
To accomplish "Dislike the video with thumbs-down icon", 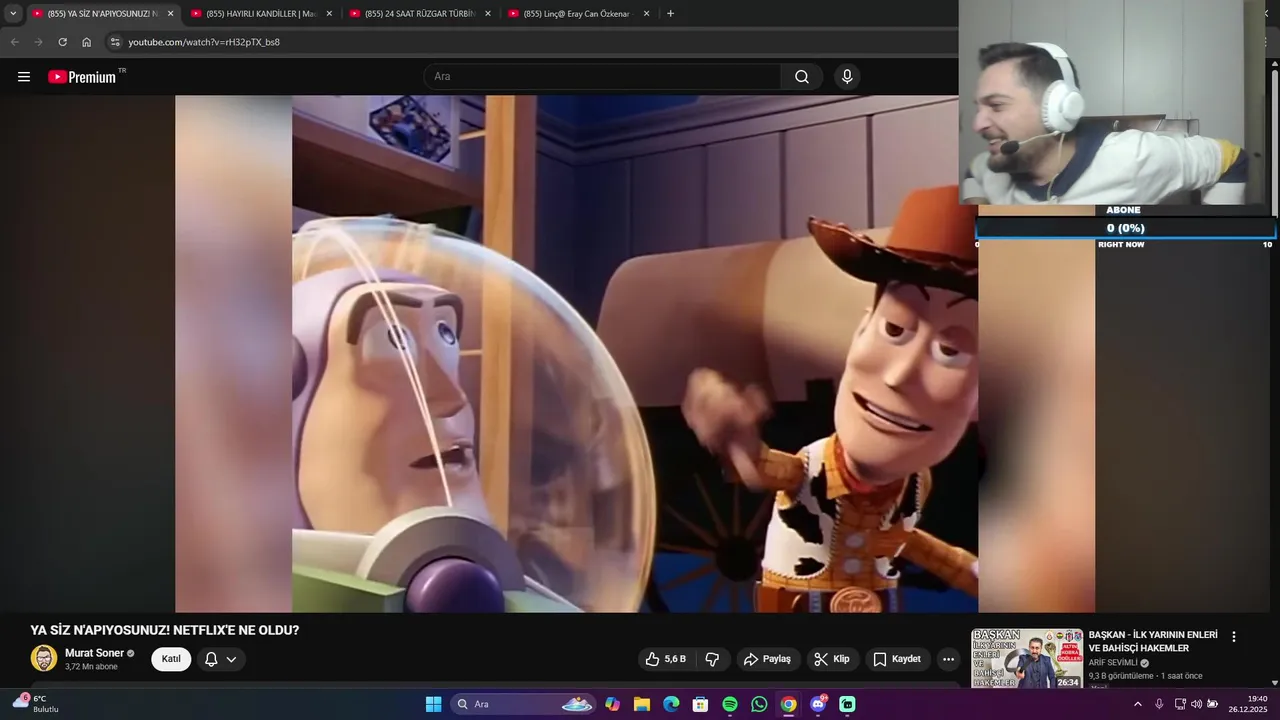I will pos(712,659).
